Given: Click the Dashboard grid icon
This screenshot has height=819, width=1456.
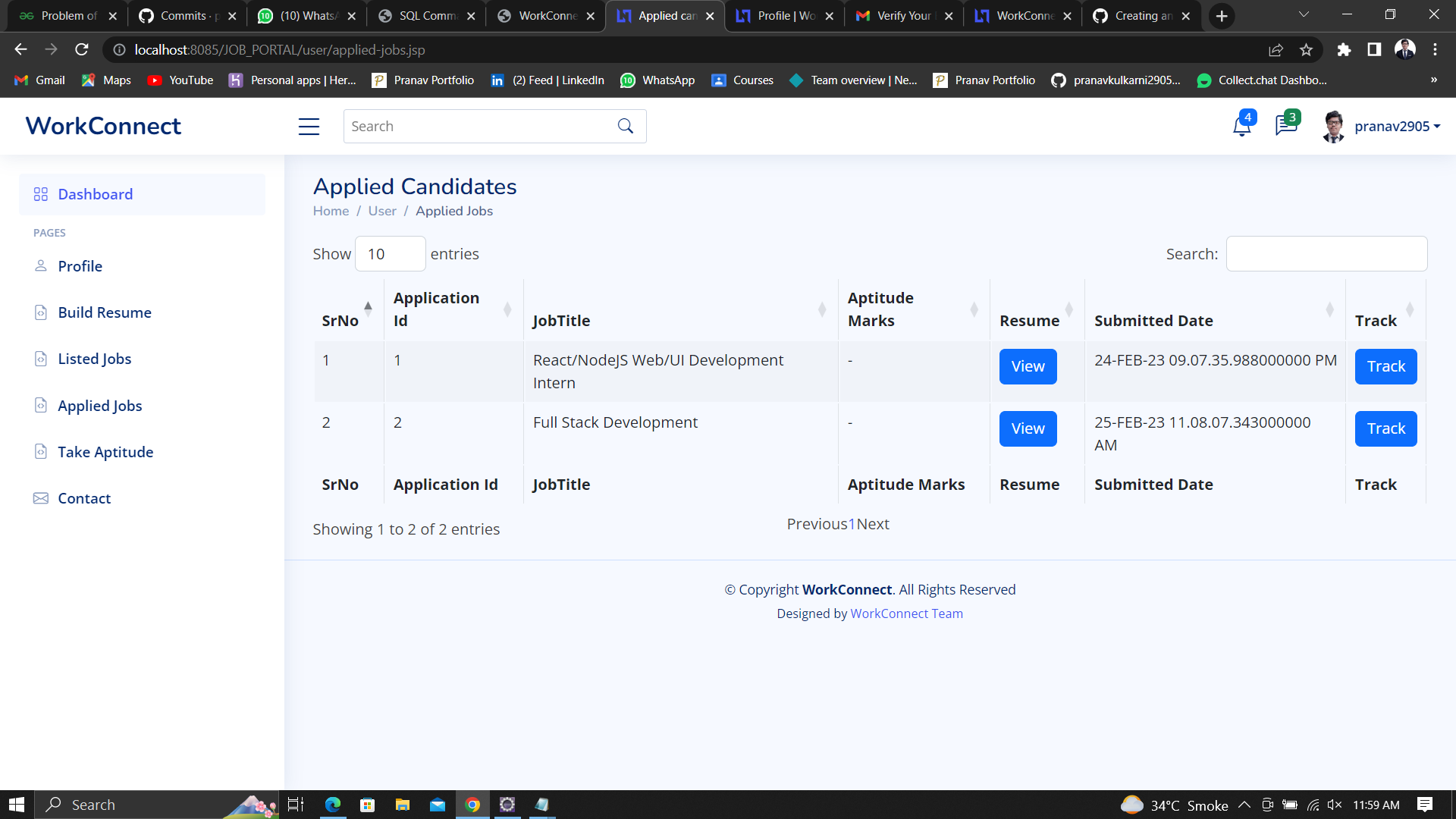Looking at the screenshot, I should point(41,194).
